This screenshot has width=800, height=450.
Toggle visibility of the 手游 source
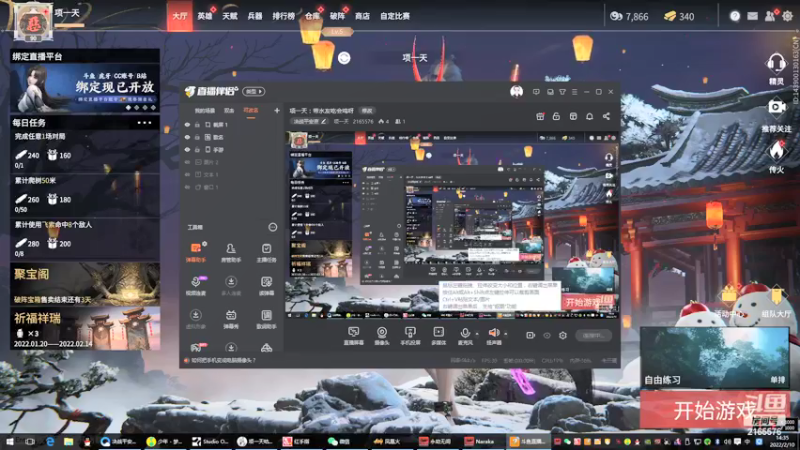[x=187, y=149]
